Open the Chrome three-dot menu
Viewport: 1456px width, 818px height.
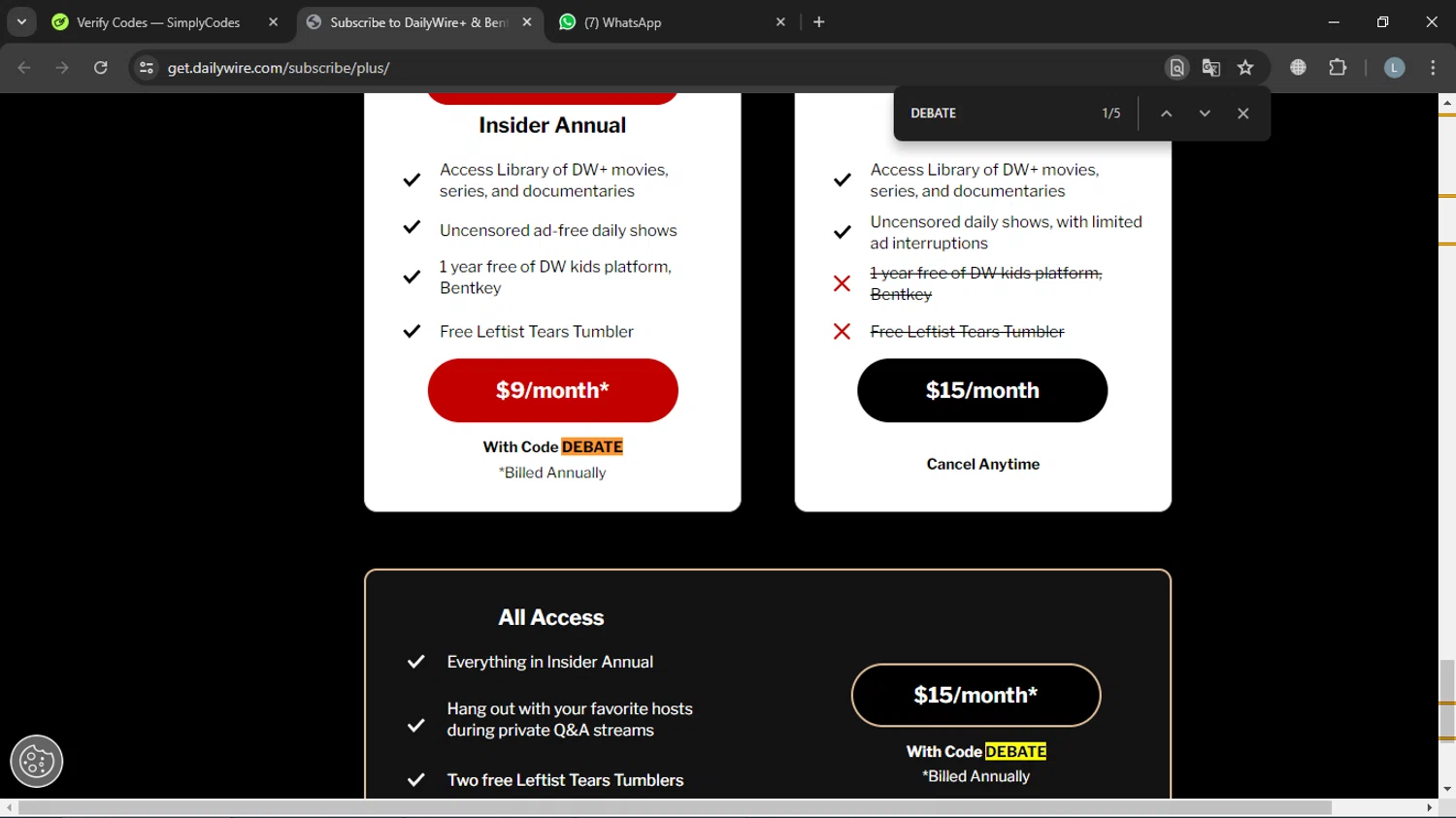click(x=1433, y=68)
